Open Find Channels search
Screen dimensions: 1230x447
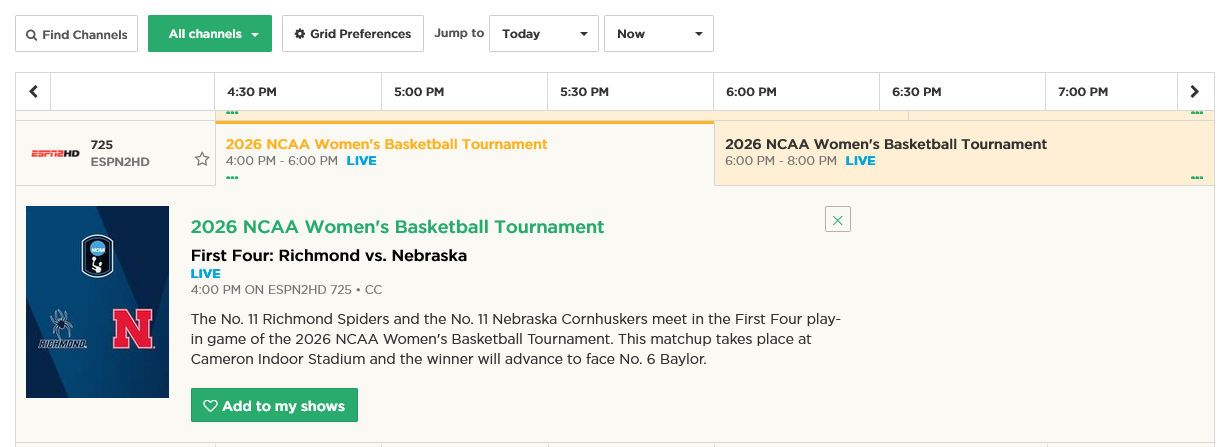pos(76,34)
